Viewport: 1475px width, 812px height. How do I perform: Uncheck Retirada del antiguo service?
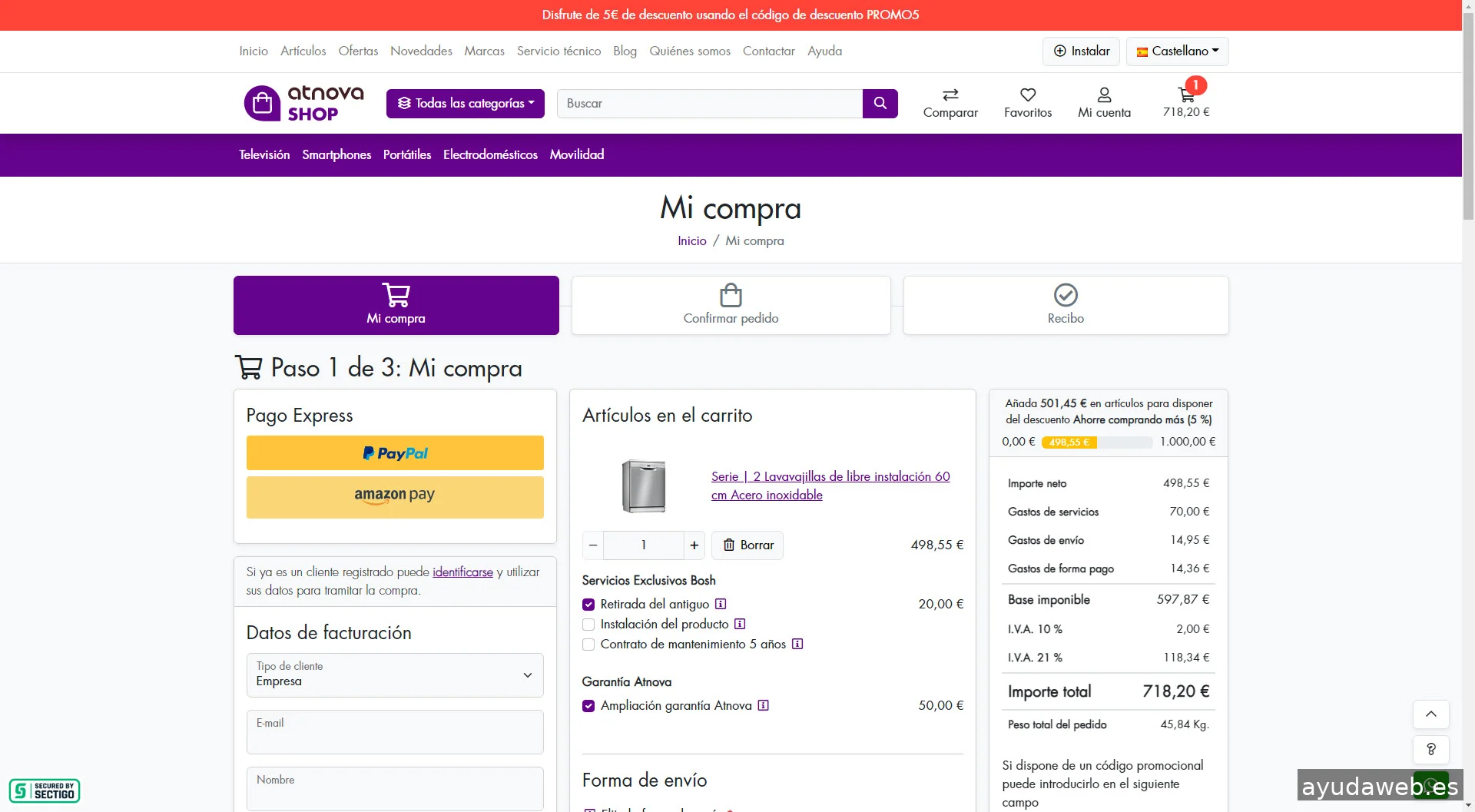tap(588, 605)
